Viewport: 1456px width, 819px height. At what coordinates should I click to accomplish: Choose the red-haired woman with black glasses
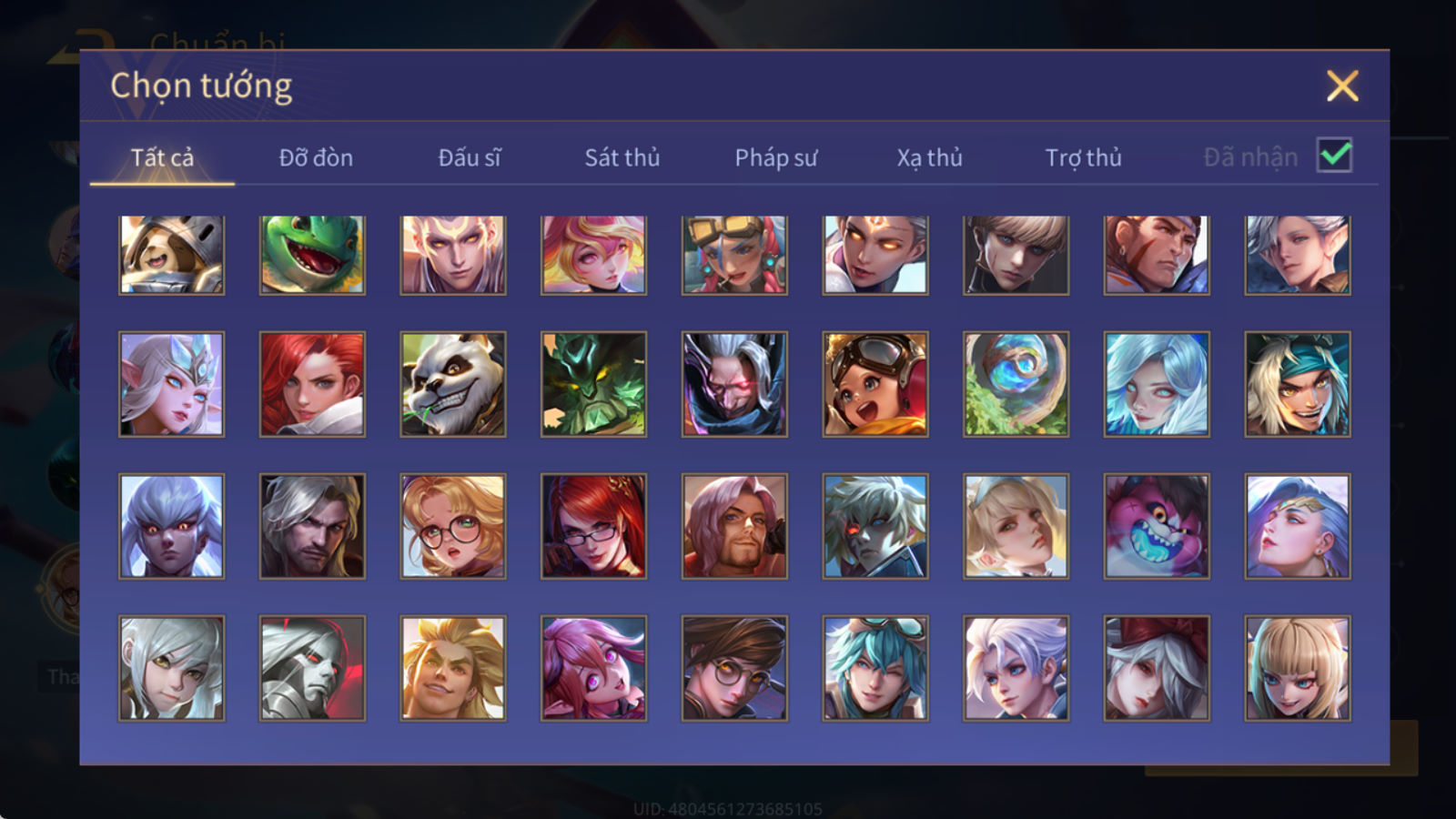(x=593, y=526)
